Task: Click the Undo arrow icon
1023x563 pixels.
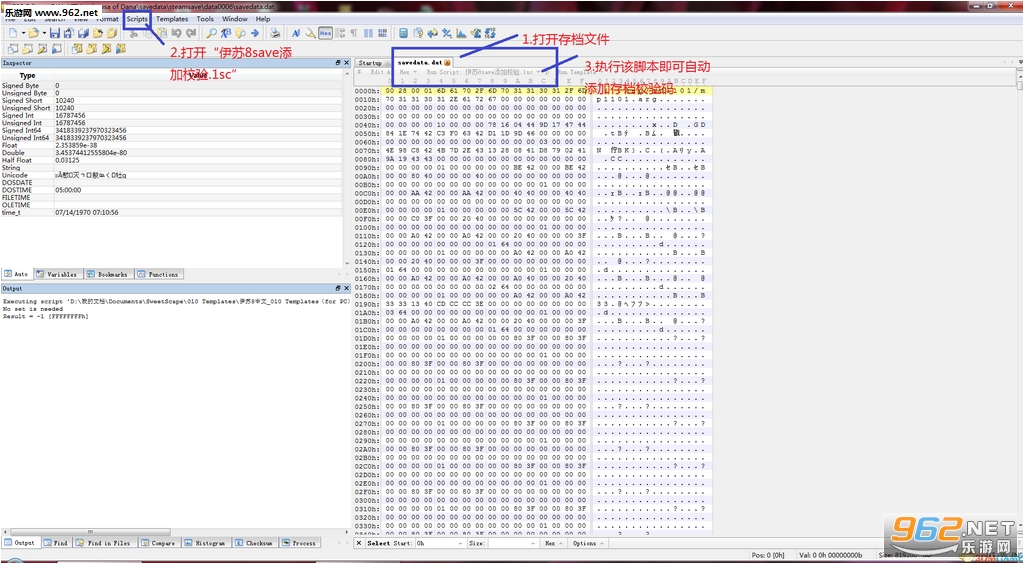Action: tap(176, 33)
